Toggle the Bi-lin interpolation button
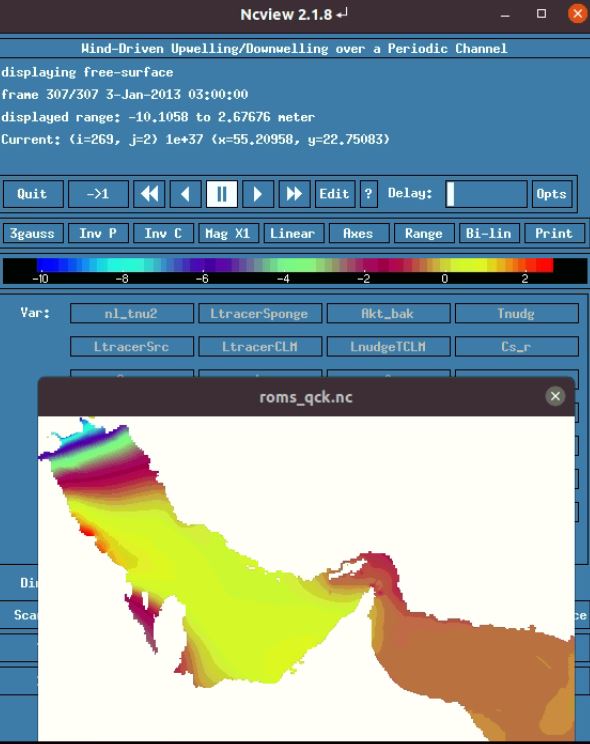Image resolution: width=590 pixels, height=744 pixels. (488, 233)
